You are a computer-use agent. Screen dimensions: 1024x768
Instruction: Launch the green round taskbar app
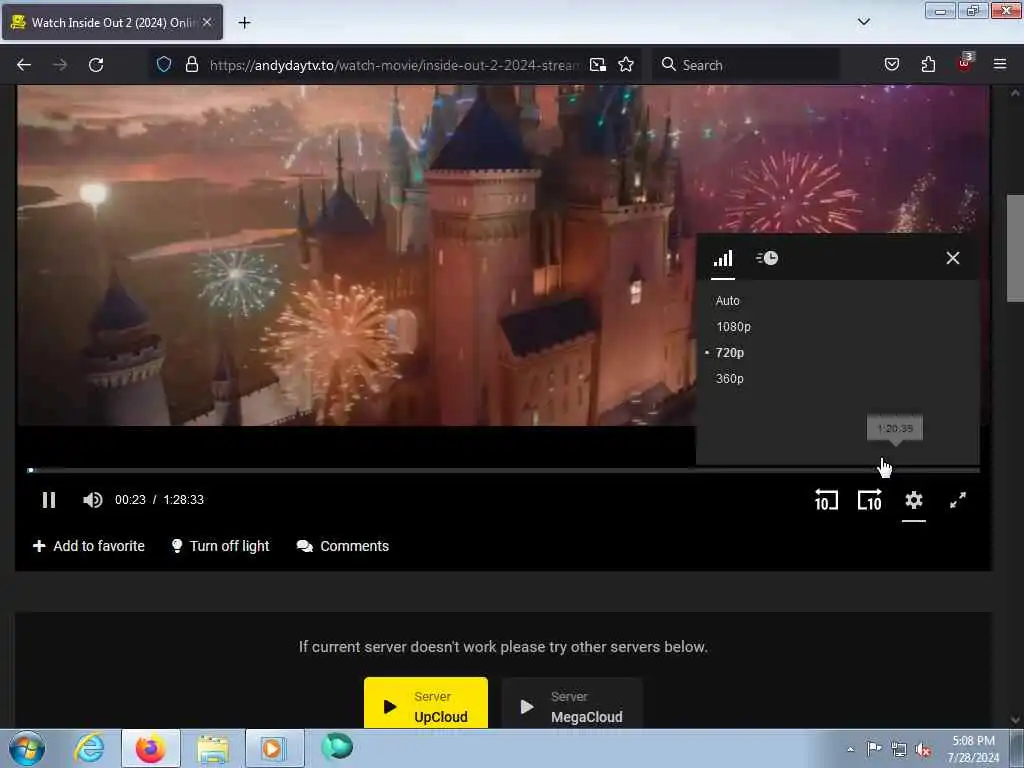pyautogui.click(x=337, y=747)
